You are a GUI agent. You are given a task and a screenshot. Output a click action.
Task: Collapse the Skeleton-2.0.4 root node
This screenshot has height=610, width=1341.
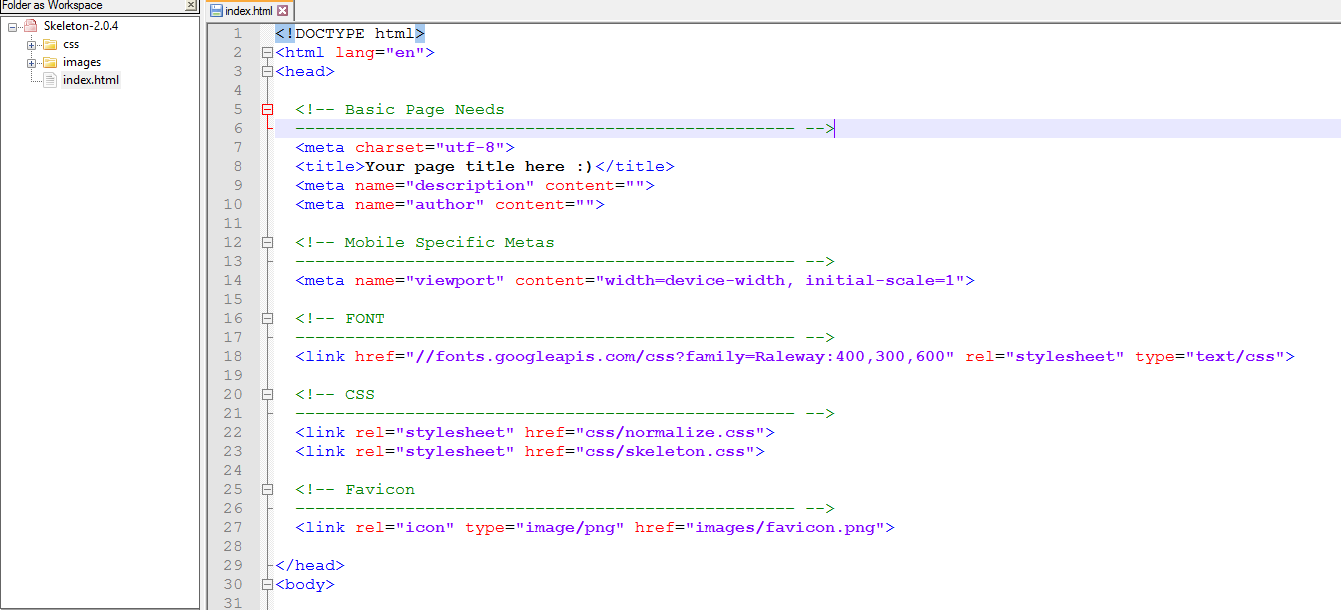click(13, 25)
